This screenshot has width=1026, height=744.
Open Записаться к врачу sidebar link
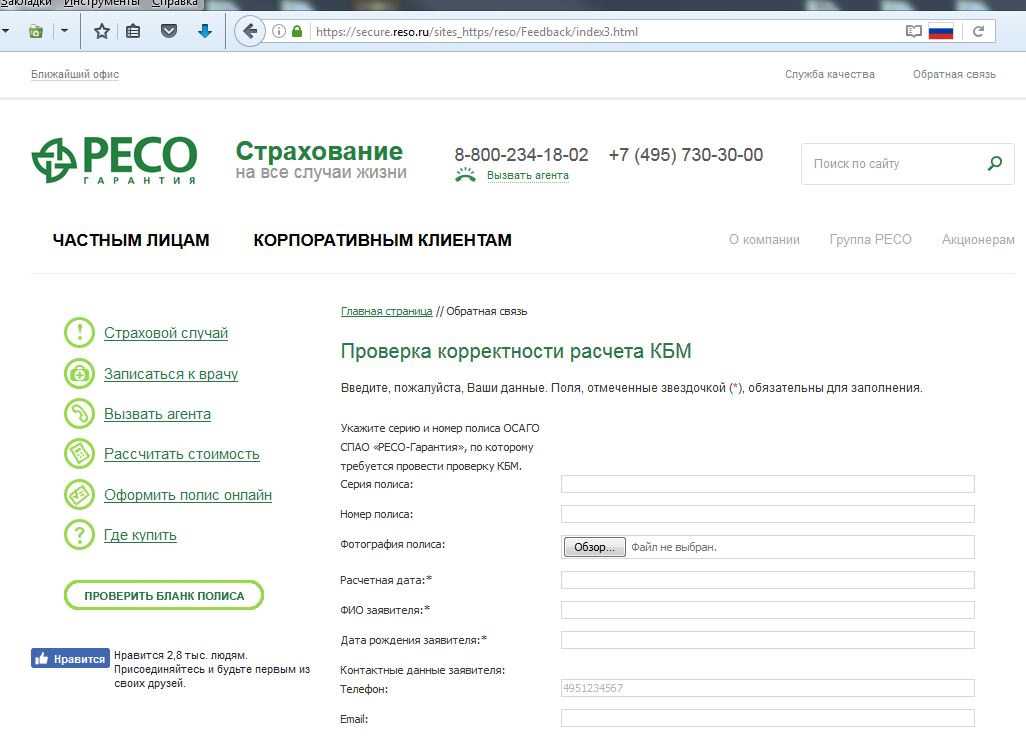pos(171,374)
